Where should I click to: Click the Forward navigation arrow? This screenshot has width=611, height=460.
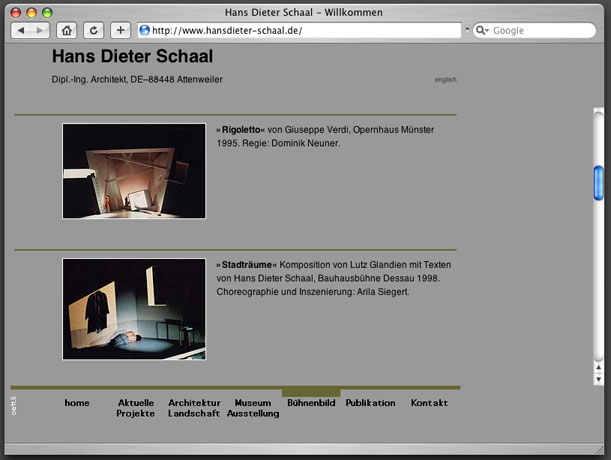click(x=39, y=31)
